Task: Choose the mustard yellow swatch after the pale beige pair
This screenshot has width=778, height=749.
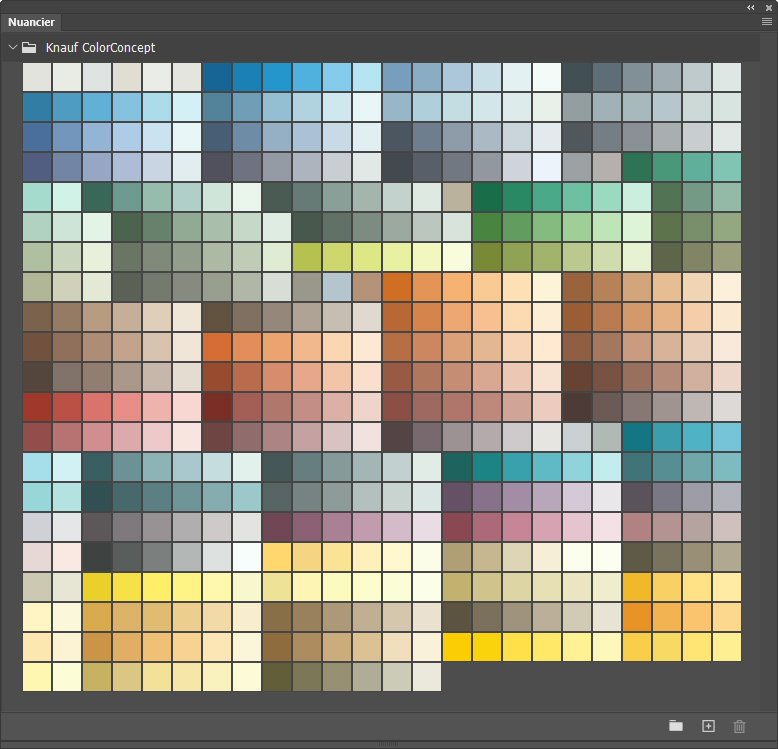Action: point(97,587)
